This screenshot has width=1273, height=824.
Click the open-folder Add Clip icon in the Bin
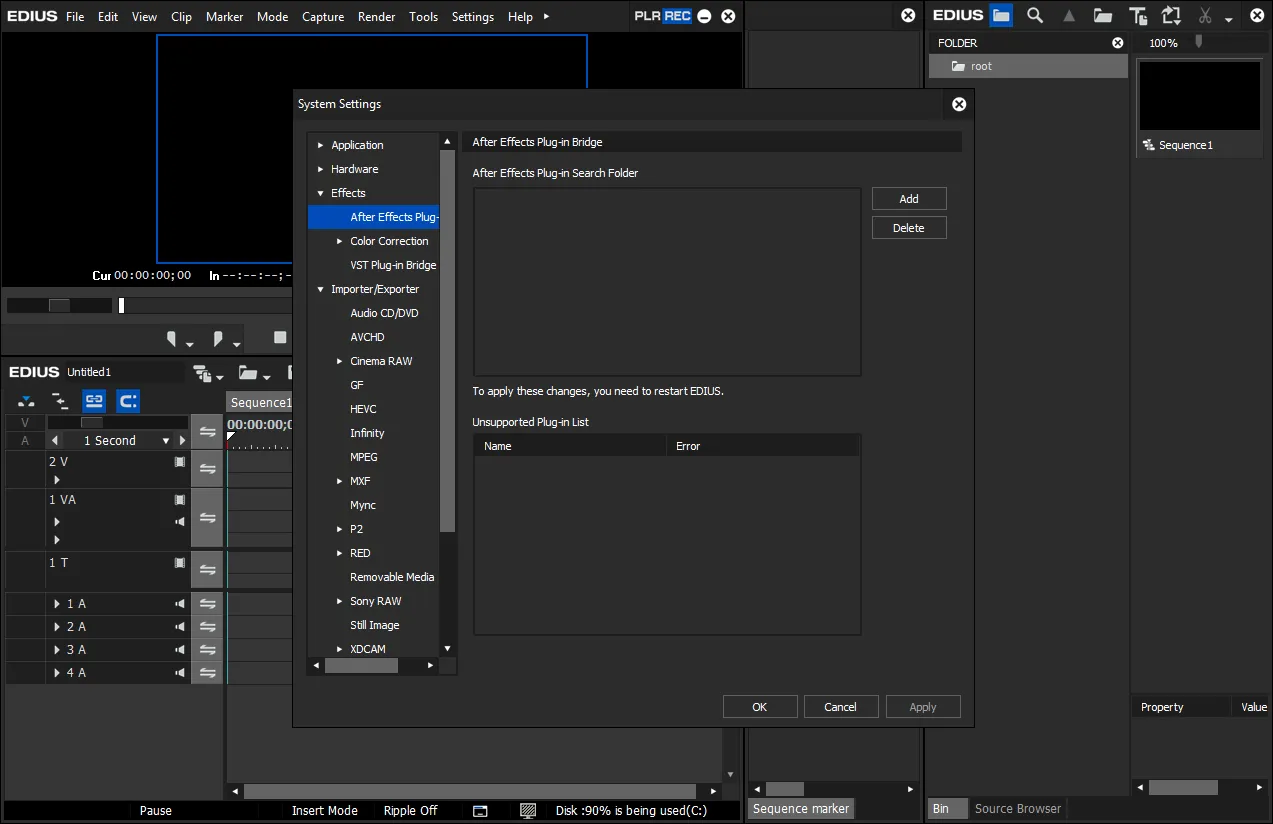tap(1103, 16)
